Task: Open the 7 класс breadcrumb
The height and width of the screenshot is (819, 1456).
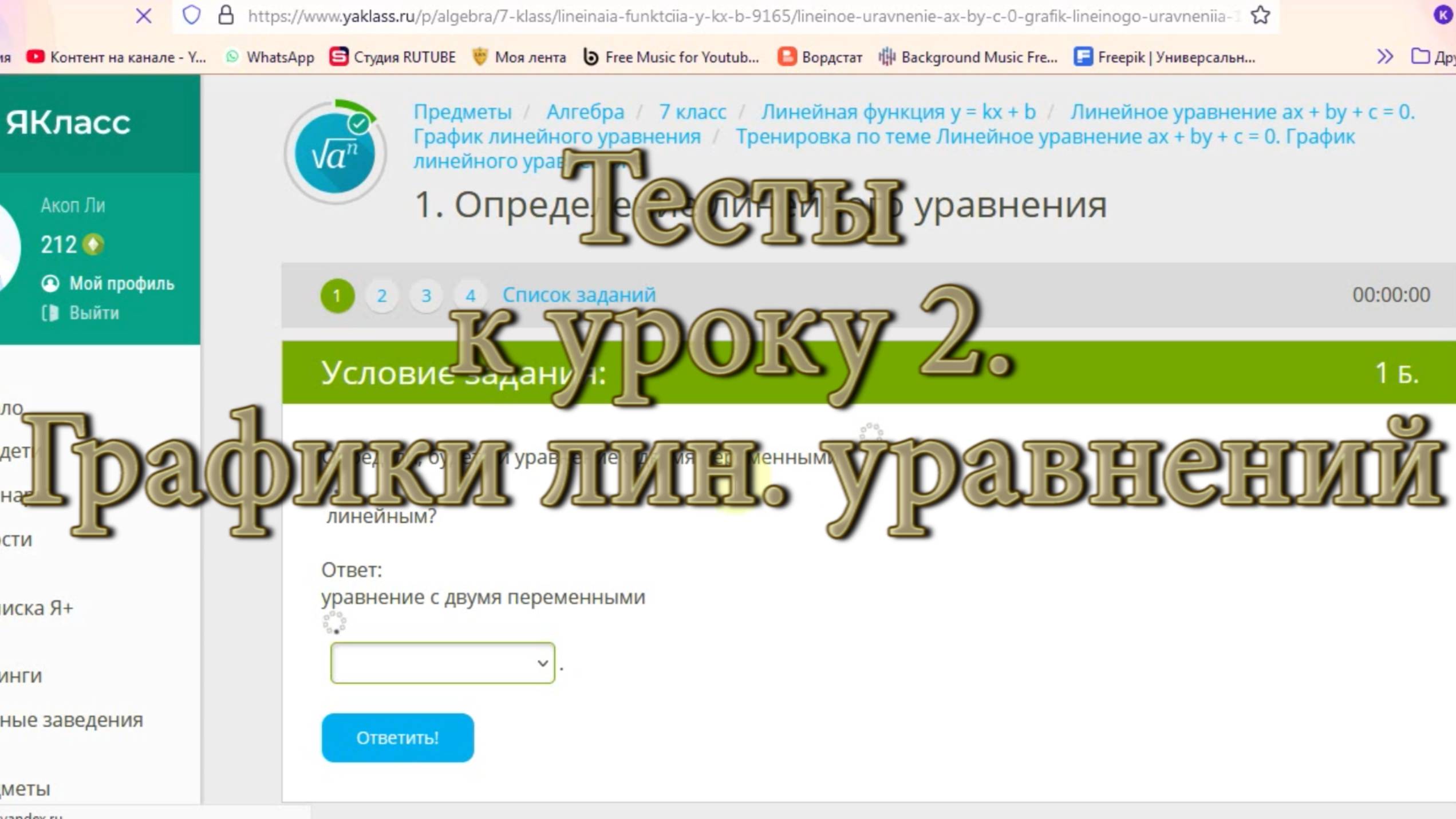Action: pyautogui.click(x=692, y=112)
